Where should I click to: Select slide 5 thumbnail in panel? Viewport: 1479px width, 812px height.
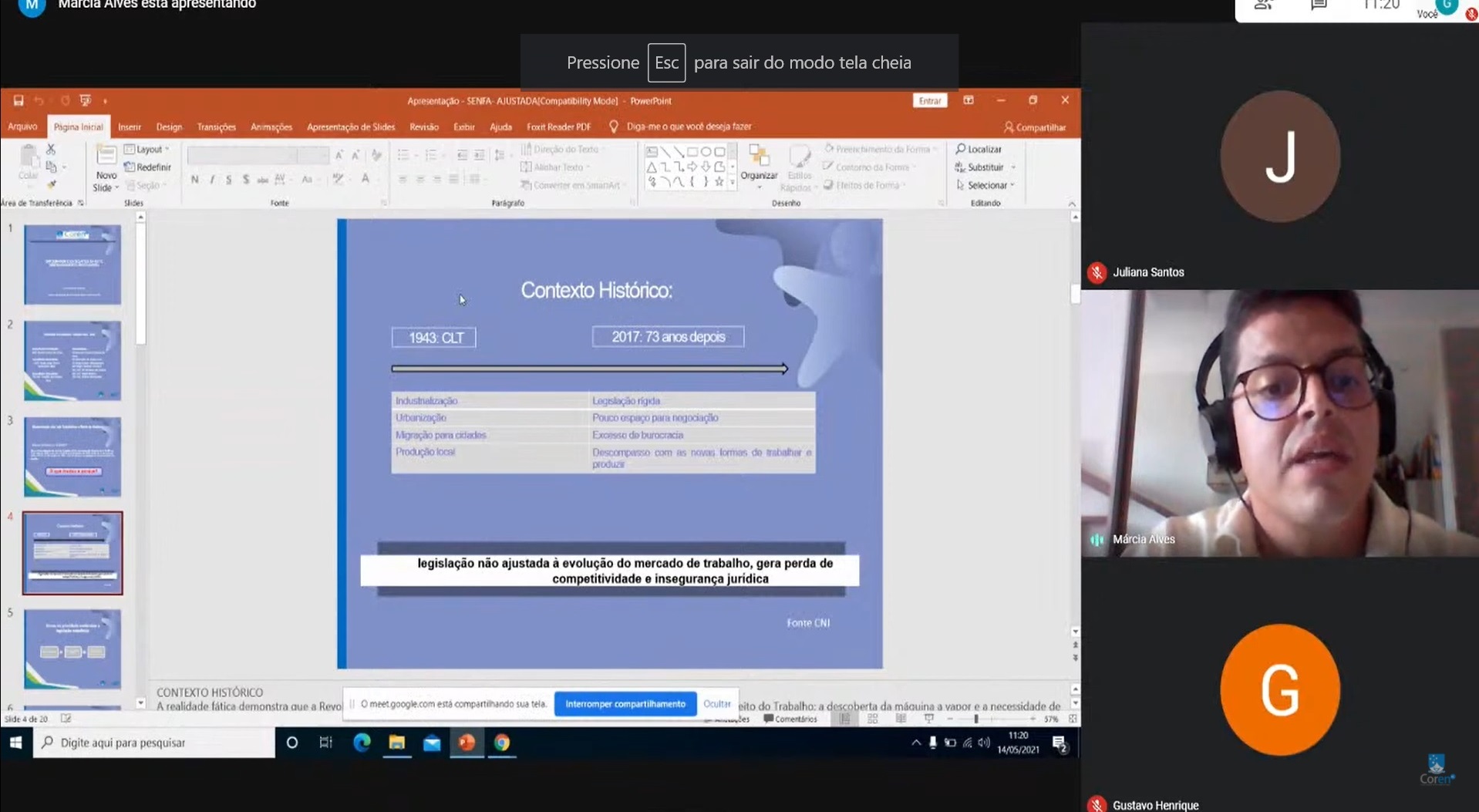(72, 649)
